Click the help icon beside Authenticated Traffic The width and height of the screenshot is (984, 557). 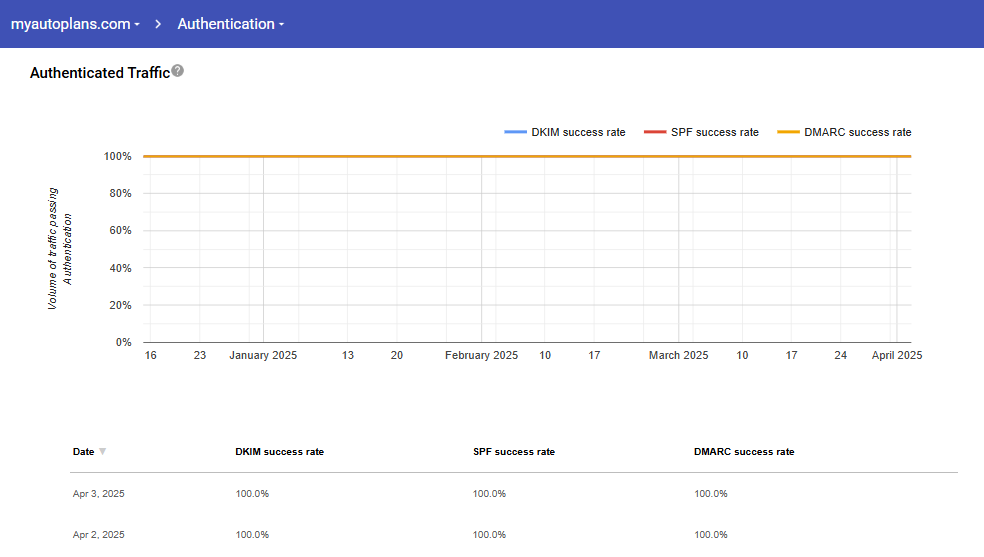click(177, 71)
